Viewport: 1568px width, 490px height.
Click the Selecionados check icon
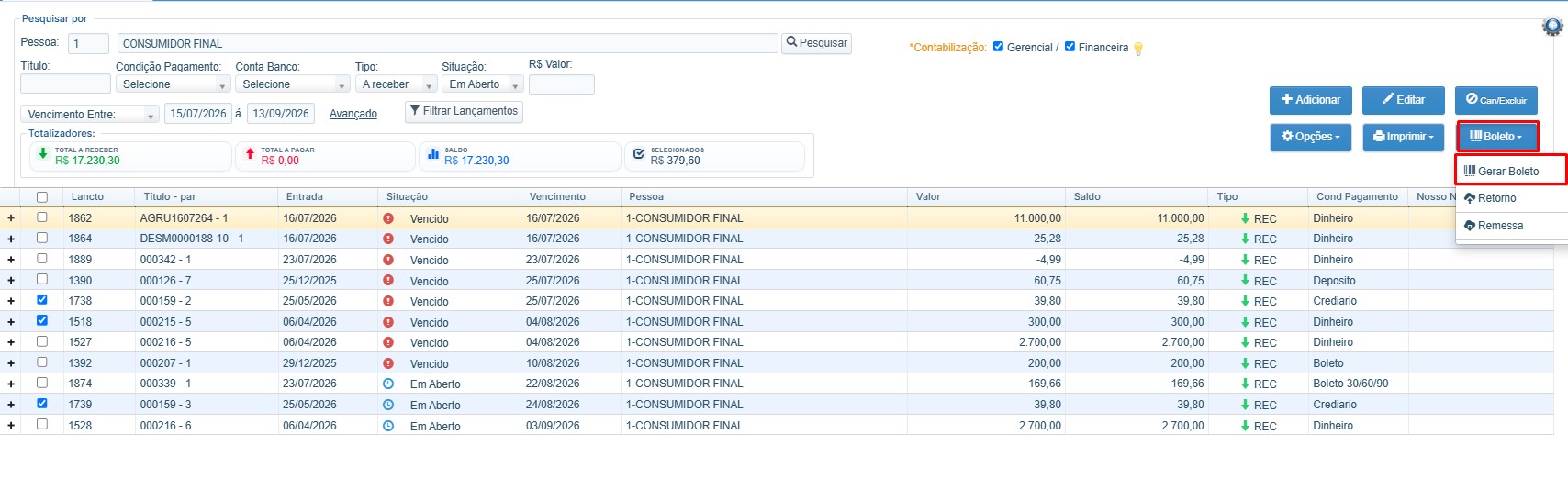click(638, 154)
